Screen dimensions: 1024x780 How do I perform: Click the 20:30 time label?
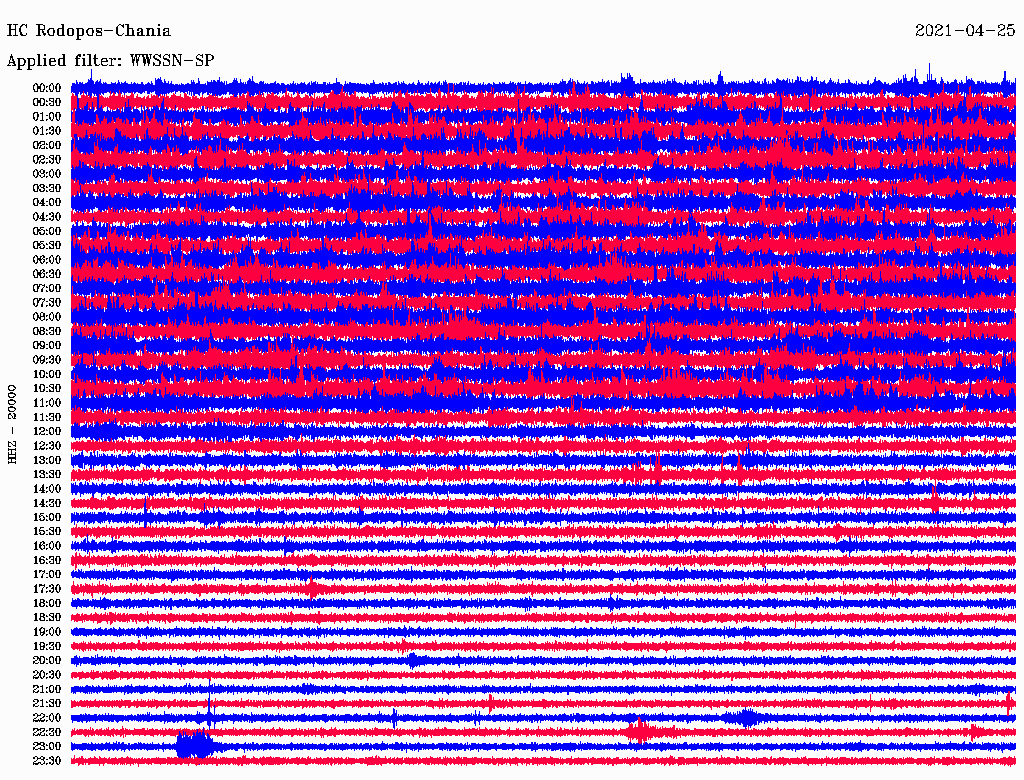(x=47, y=675)
